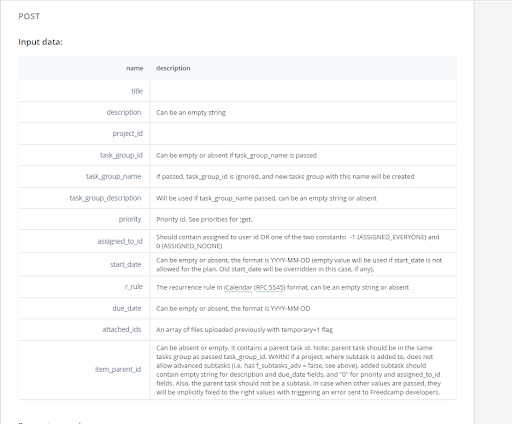The image size is (512, 424).
Task: Select the item_parent_id row label
Action: click(118, 369)
